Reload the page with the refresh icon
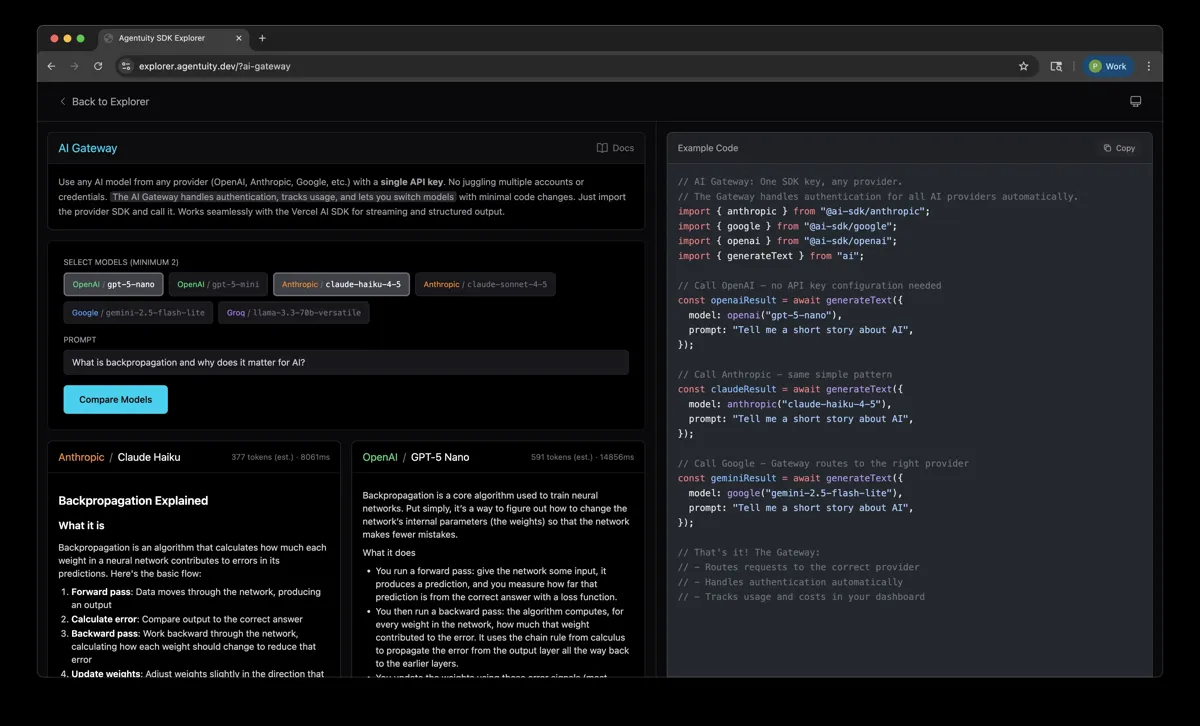Viewport: 1200px width, 726px height. pos(97,66)
